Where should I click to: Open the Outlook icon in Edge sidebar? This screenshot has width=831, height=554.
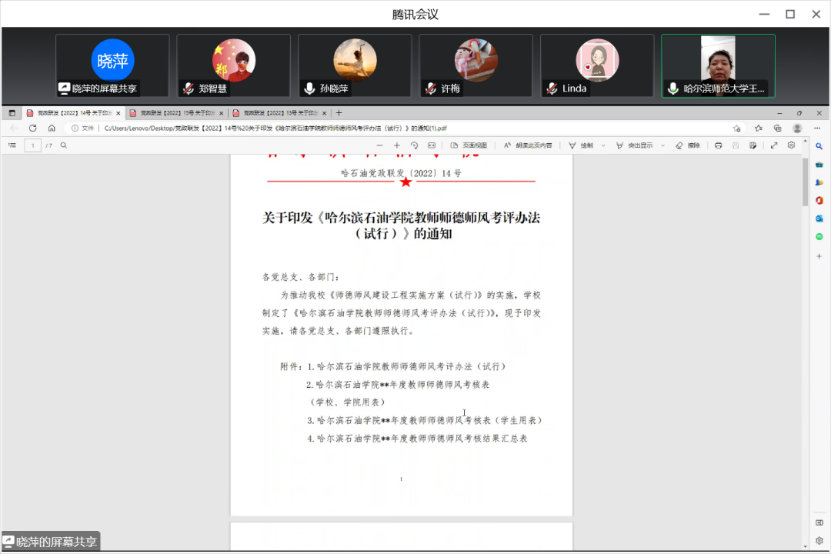(819, 218)
